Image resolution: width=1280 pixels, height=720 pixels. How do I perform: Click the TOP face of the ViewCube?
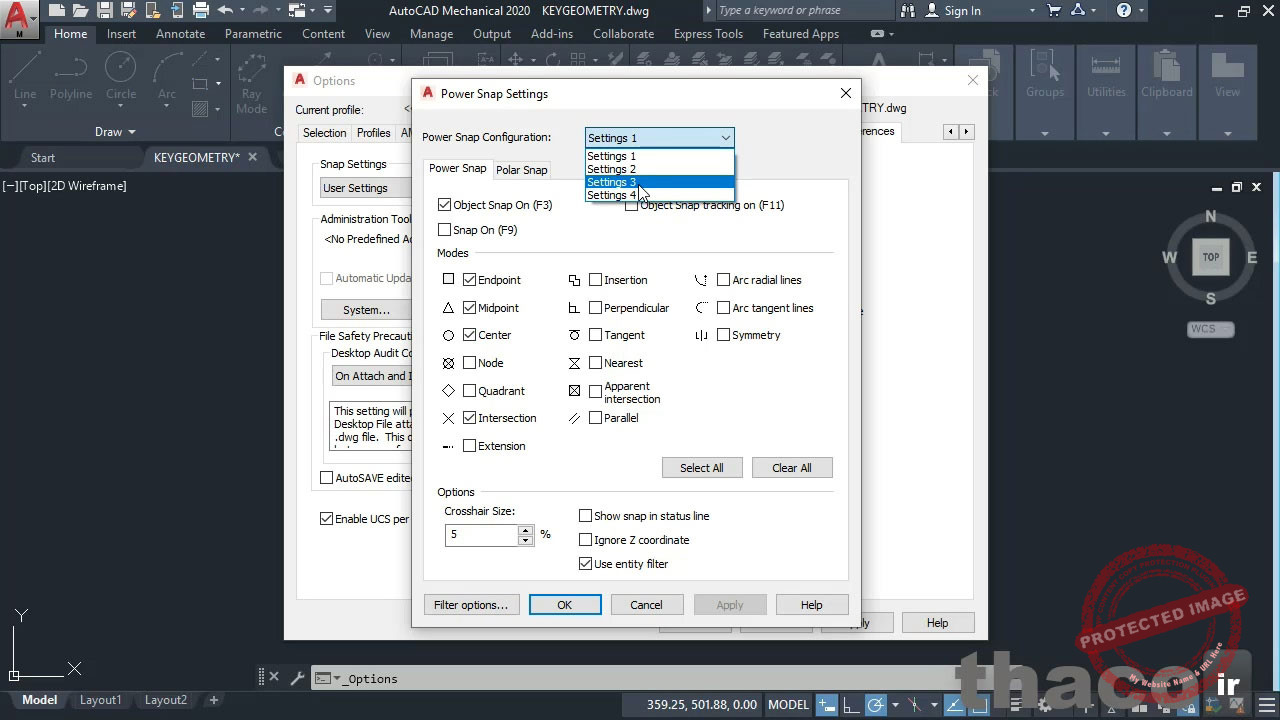[x=1210, y=257]
